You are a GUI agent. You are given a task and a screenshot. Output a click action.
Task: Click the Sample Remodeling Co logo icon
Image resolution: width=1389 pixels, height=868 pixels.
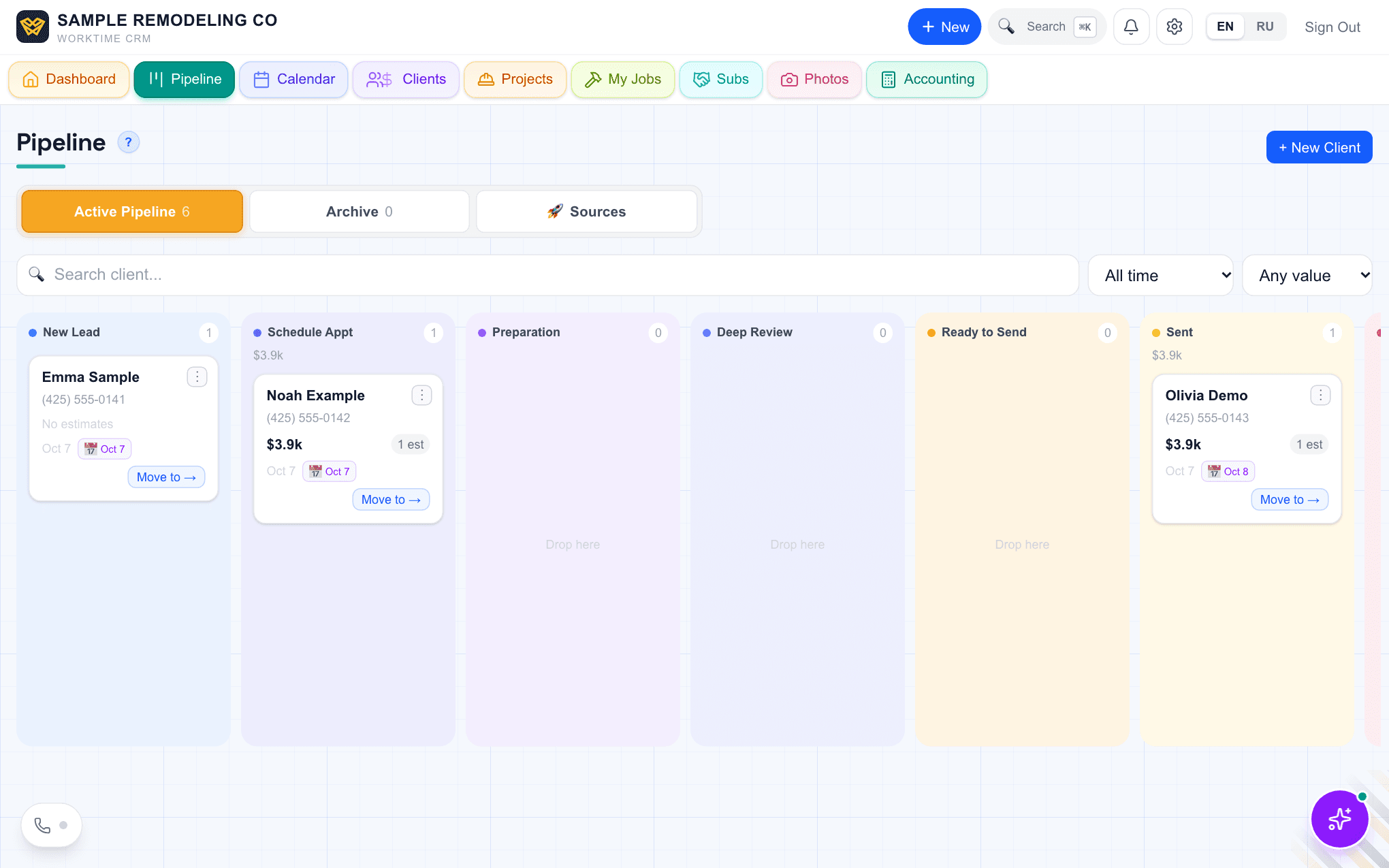click(33, 27)
